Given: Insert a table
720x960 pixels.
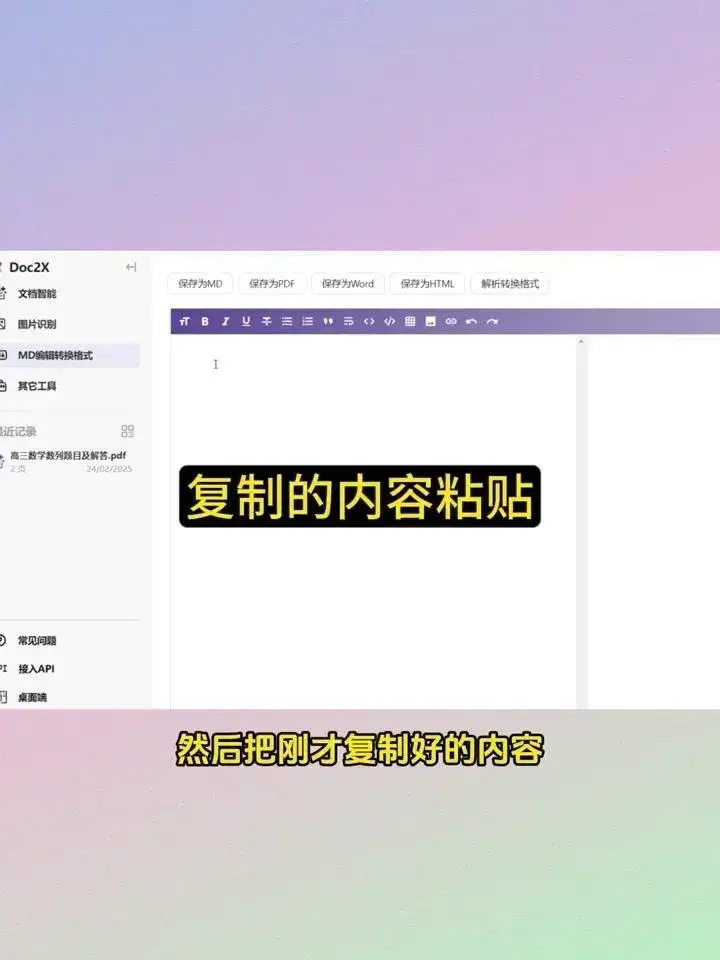Looking at the screenshot, I should [410, 321].
